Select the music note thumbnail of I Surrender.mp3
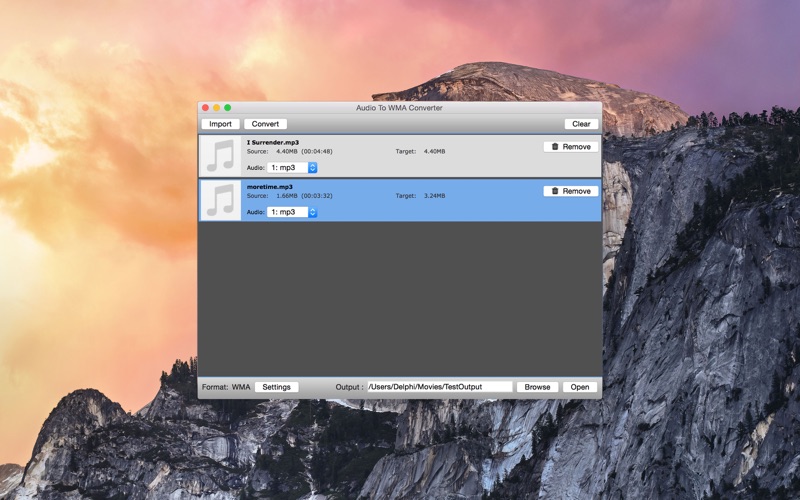Screen dimensions: 800x500 pos(220,156)
